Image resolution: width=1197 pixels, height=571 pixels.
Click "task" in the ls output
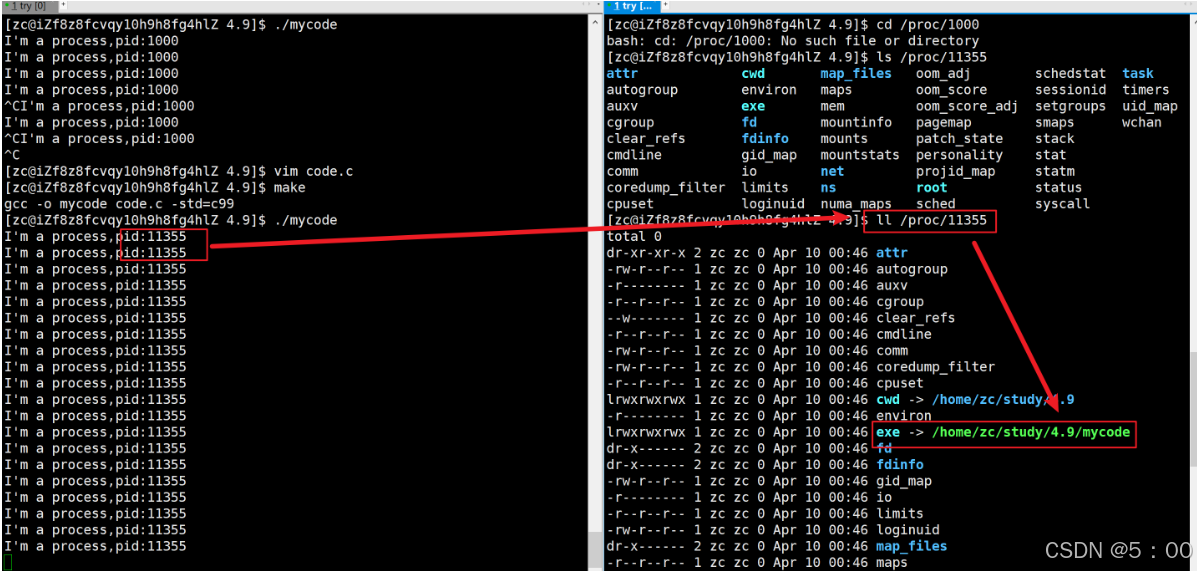[1137, 74]
